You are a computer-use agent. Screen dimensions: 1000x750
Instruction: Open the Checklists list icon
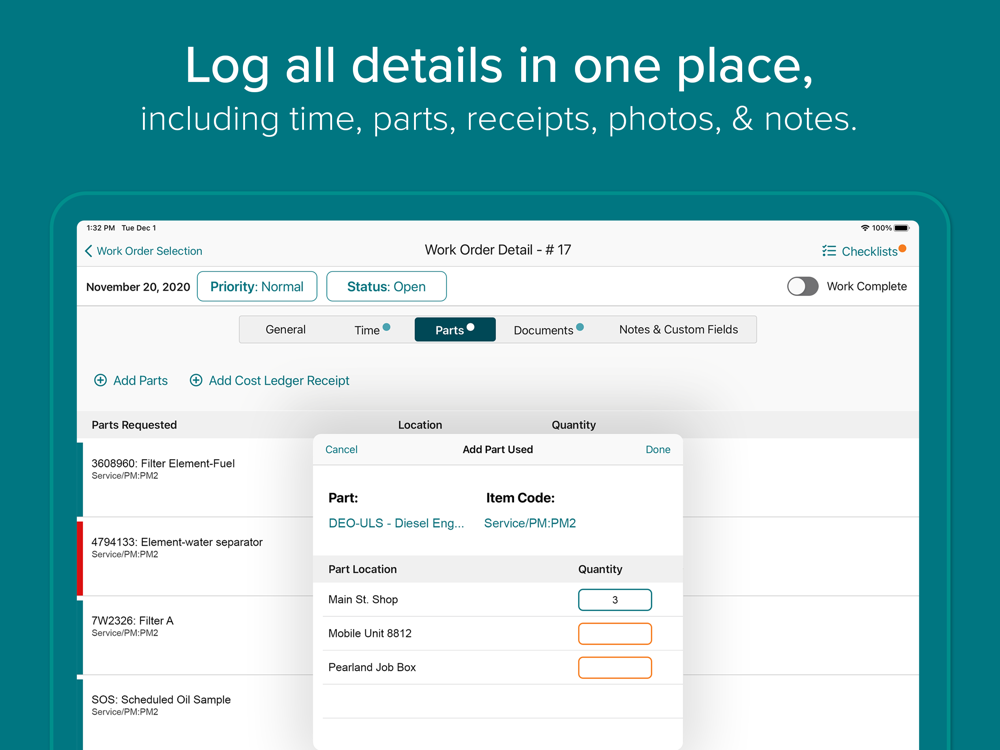829,251
